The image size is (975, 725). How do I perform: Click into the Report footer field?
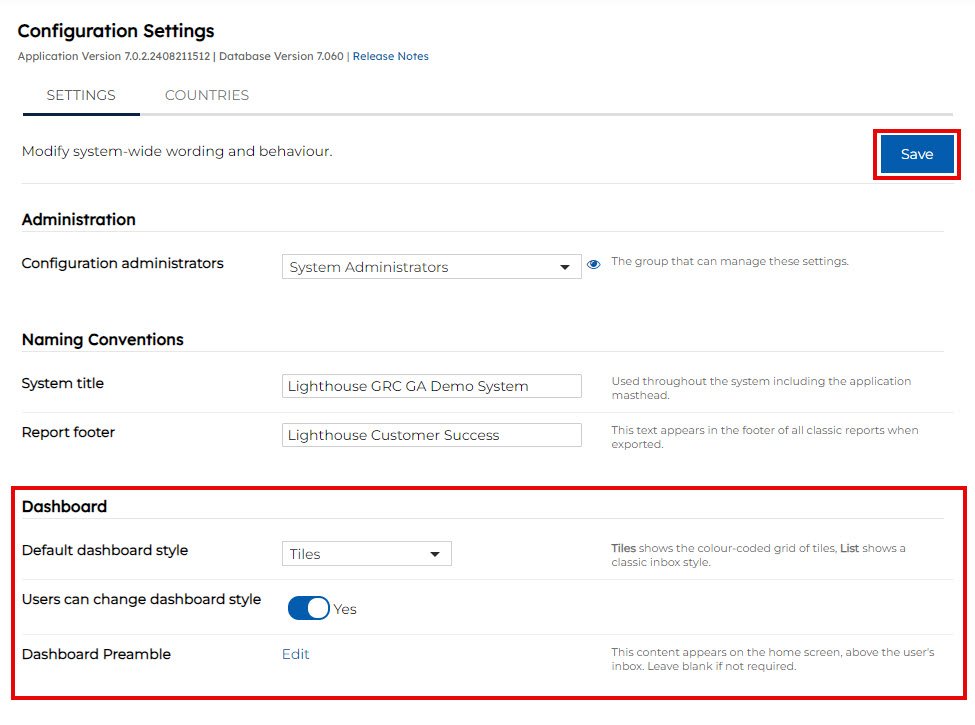(x=431, y=435)
